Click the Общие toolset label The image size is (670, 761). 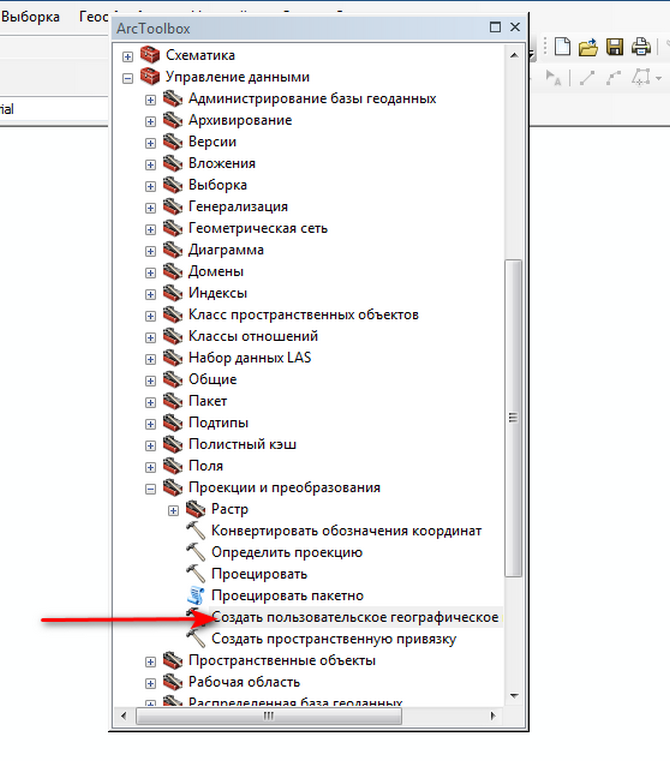click(x=213, y=380)
